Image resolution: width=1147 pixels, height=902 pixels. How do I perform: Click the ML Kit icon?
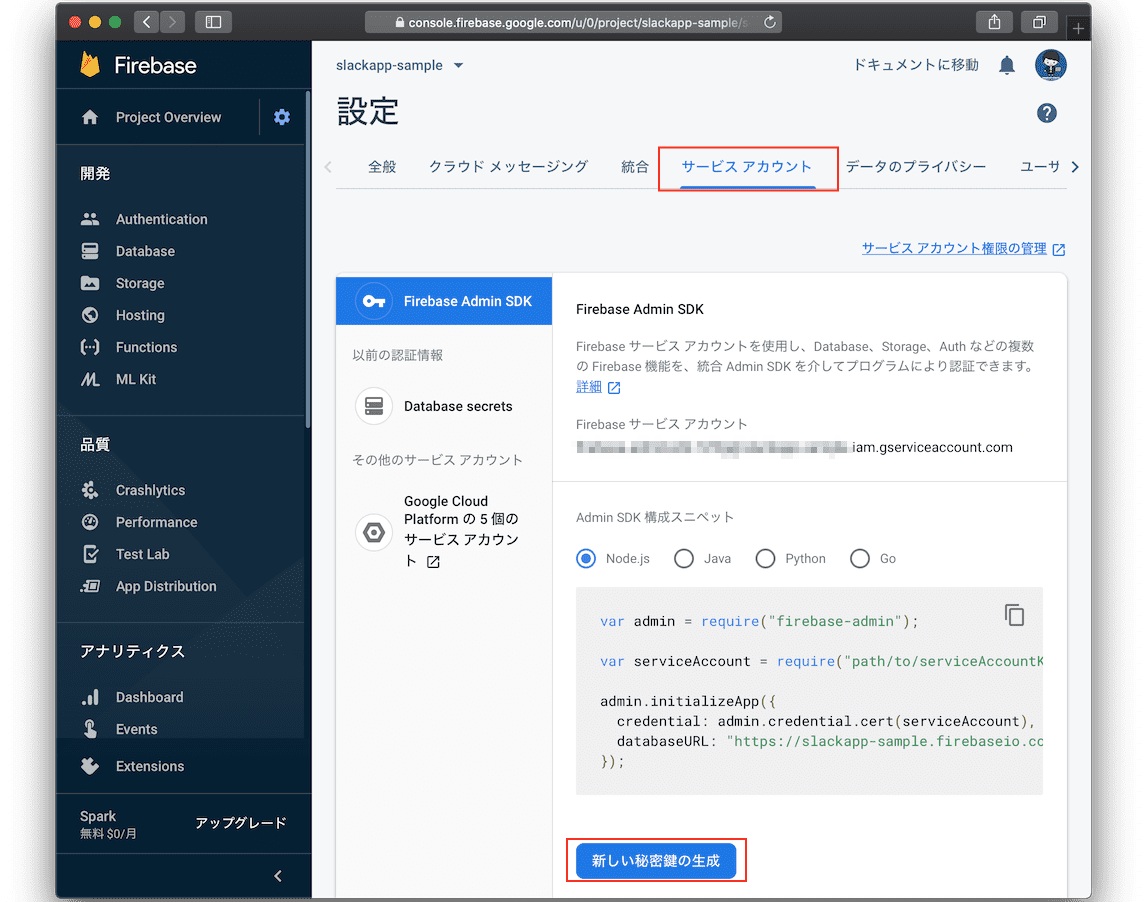[90, 379]
